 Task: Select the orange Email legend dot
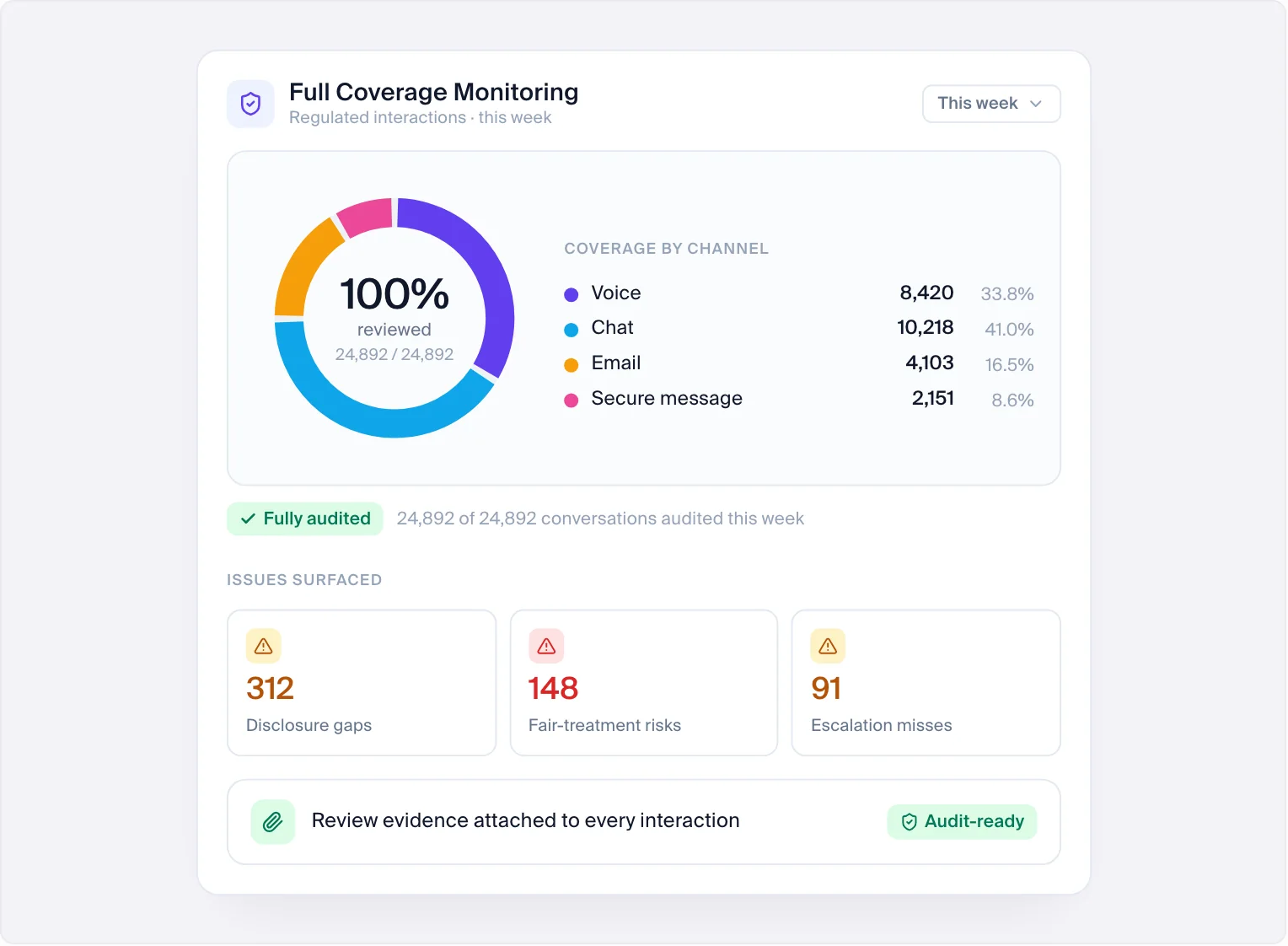571,365
